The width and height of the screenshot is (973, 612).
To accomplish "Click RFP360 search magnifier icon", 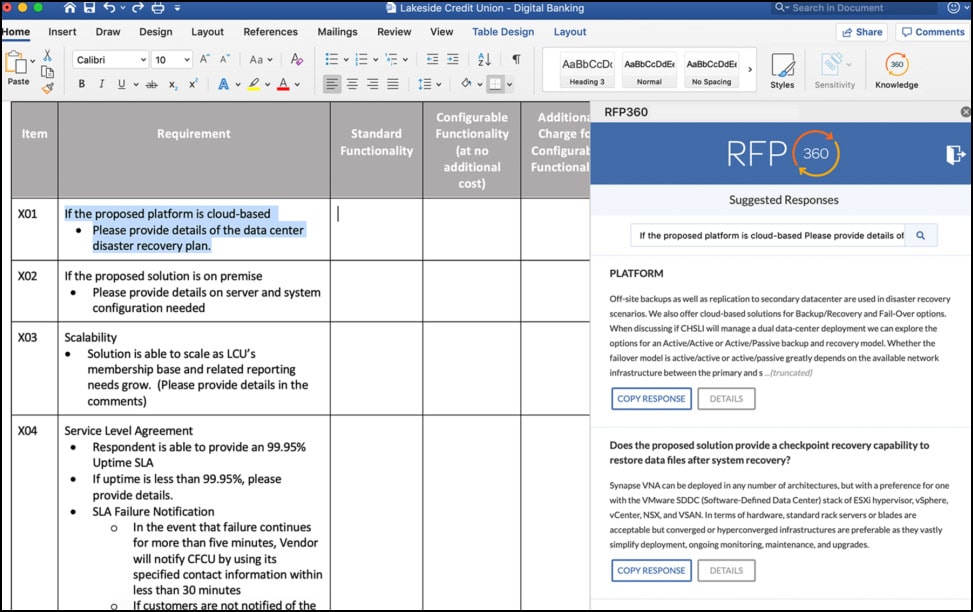I will [921, 235].
